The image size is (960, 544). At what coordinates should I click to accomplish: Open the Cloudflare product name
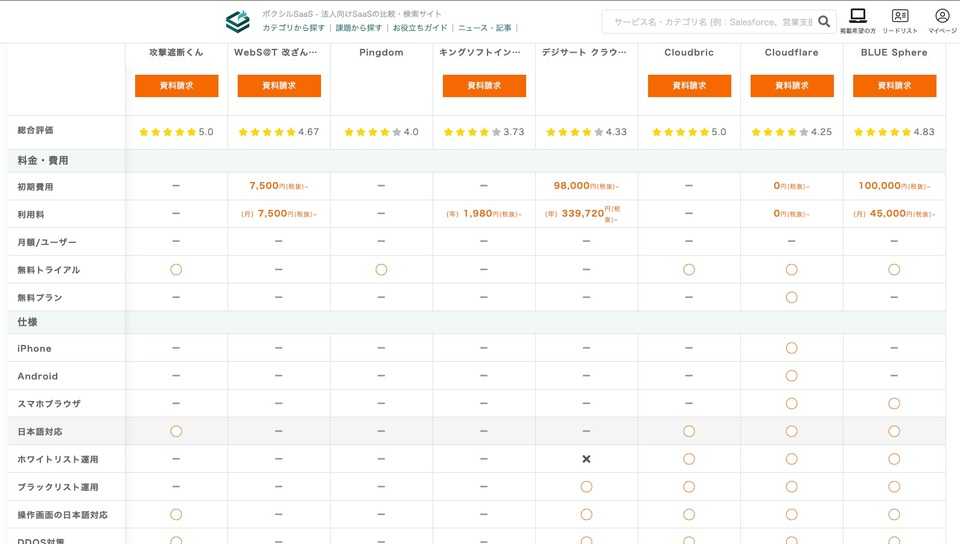[x=792, y=53]
